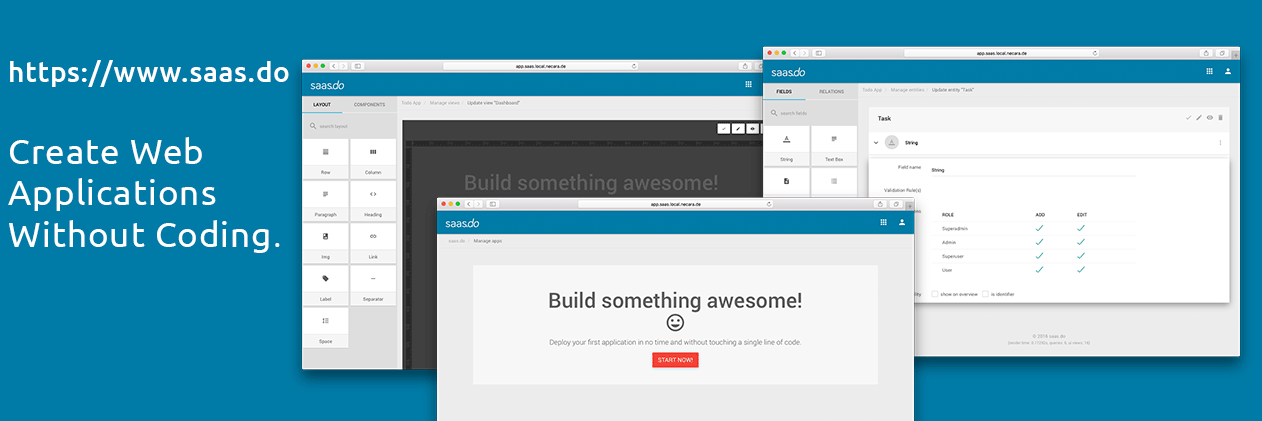
Task: Toggle ADD permission for Admin role
Action: pyautogui.click(x=1039, y=242)
